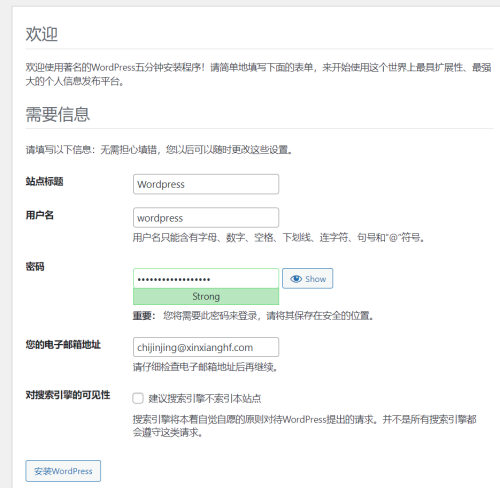Tick the search engine visibility checkbox
The height and width of the screenshot is (488, 500).
(x=138, y=398)
